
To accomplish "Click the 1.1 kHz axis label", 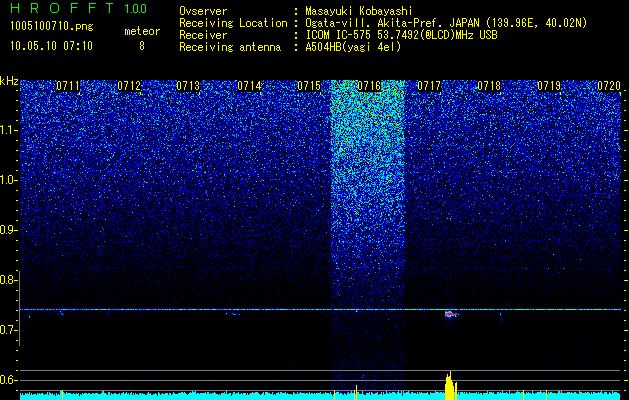I will point(8,130).
